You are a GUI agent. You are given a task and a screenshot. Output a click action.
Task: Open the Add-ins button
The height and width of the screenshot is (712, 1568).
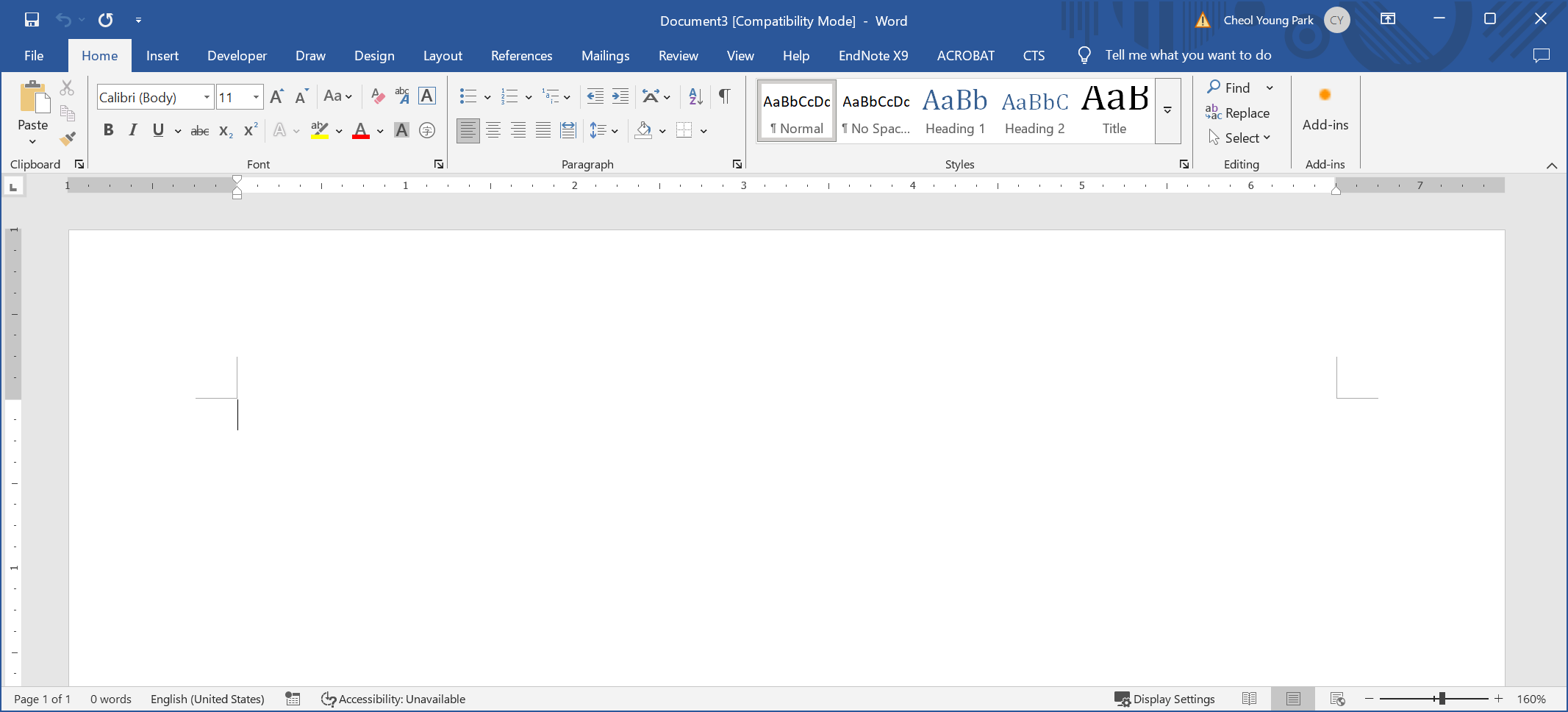coord(1325,110)
